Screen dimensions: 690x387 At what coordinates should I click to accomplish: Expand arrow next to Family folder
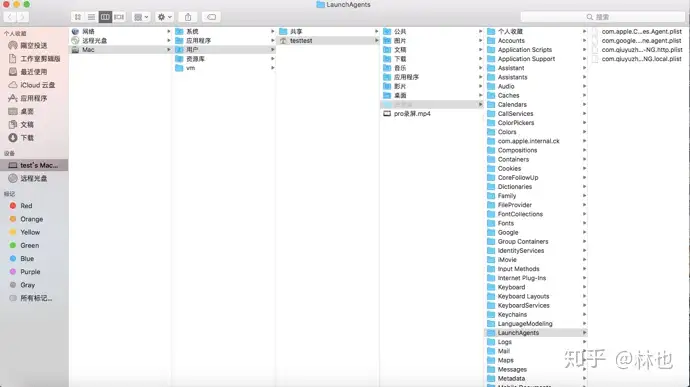584,196
